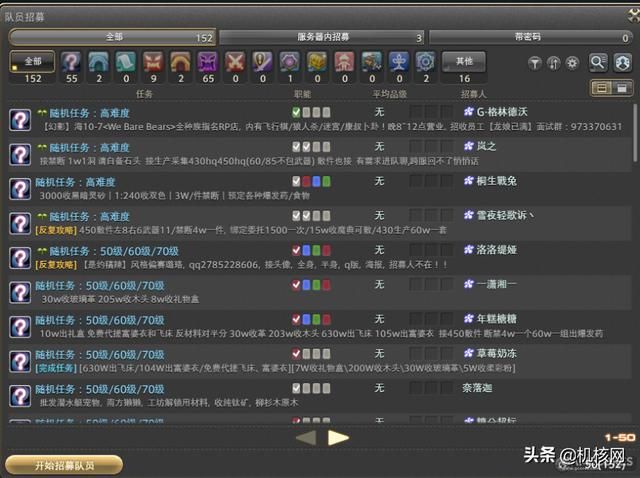Click the listing scrollbar on the right edge

(635, 133)
